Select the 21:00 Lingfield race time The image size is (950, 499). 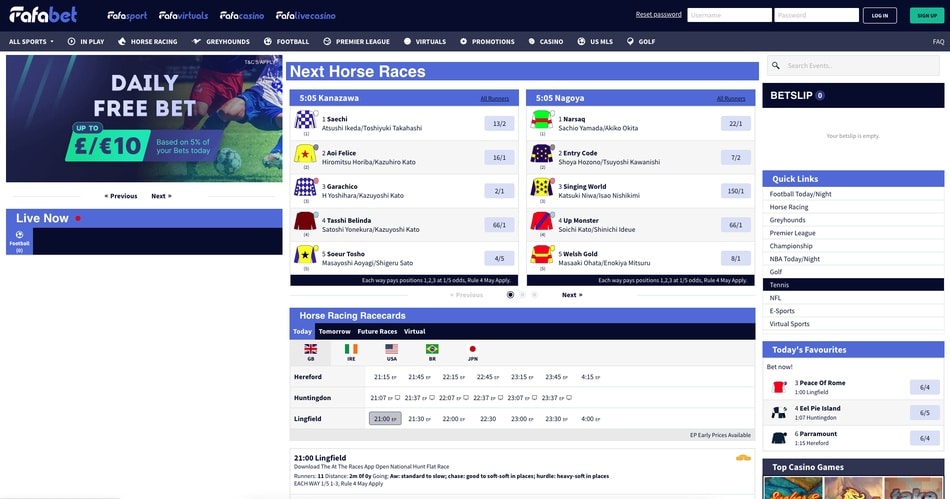pyautogui.click(x=385, y=418)
